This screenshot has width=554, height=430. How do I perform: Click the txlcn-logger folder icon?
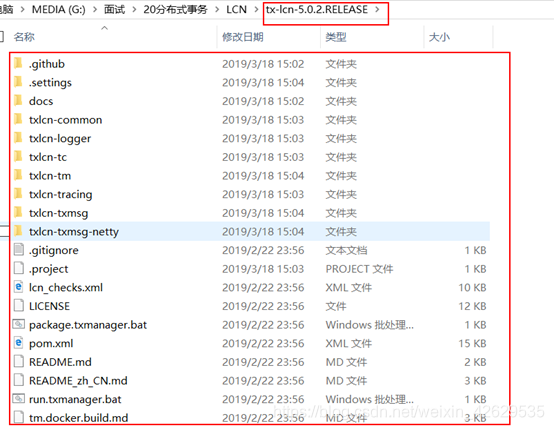click(x=18, y=138)
